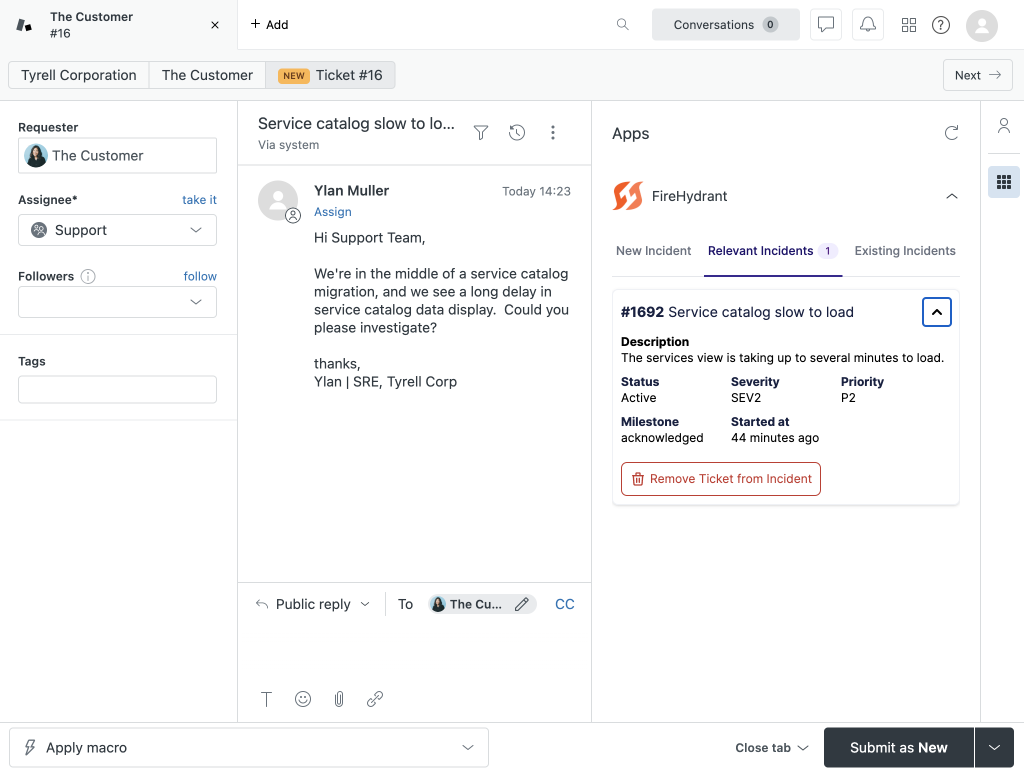Refresh the Apps panel

(x=951, y=132)
